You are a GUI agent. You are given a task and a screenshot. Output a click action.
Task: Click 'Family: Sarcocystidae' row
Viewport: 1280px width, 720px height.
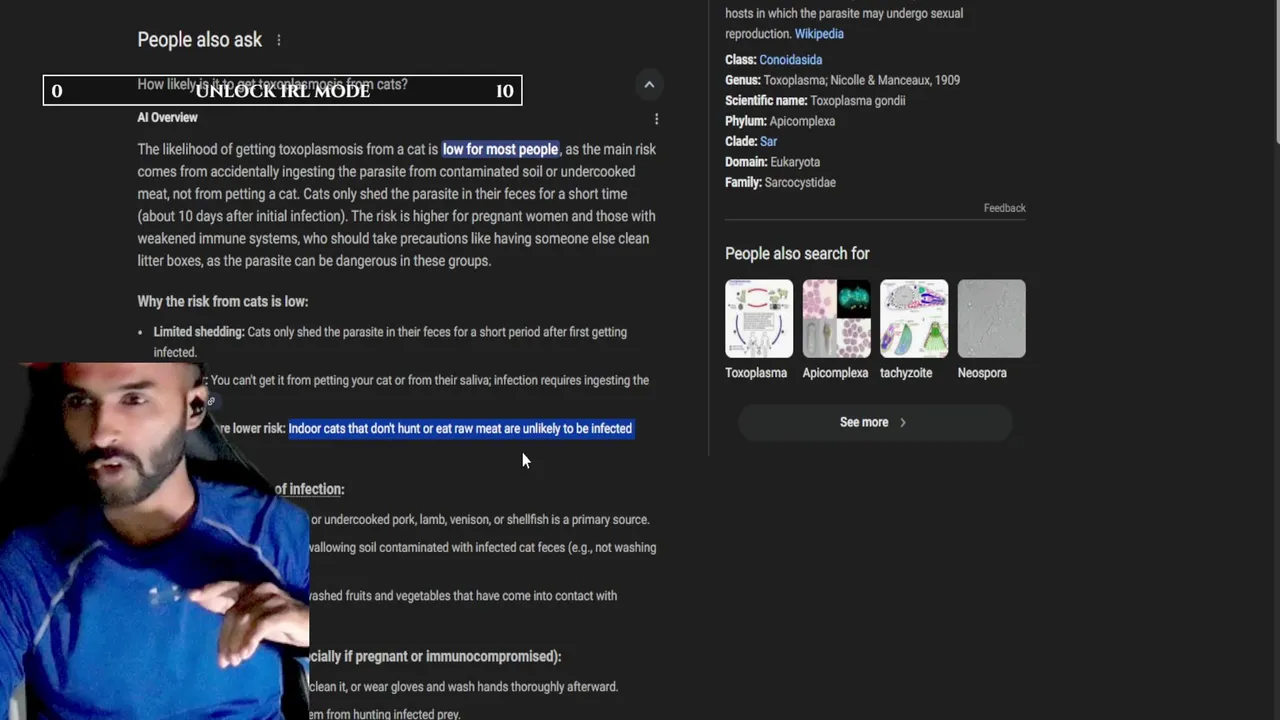[x=780, y=183]
